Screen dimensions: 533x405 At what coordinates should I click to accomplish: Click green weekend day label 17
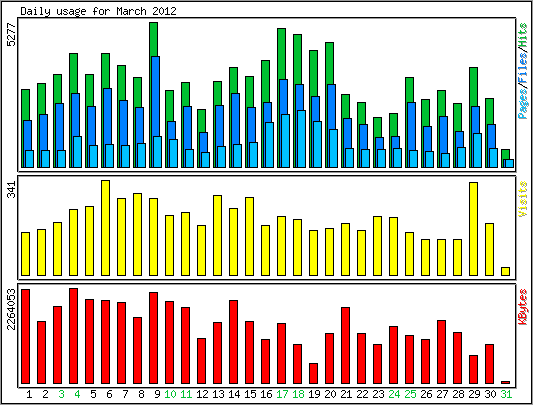pos(282,394)
